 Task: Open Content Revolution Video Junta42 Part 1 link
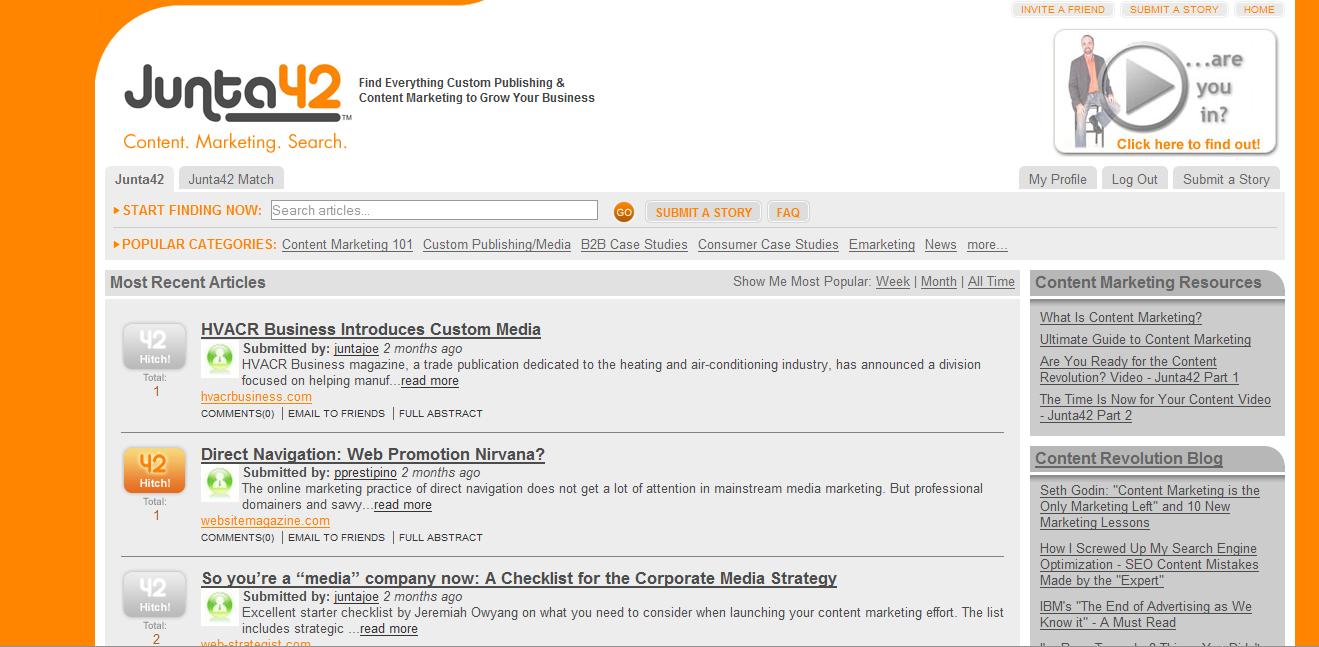1139,369
